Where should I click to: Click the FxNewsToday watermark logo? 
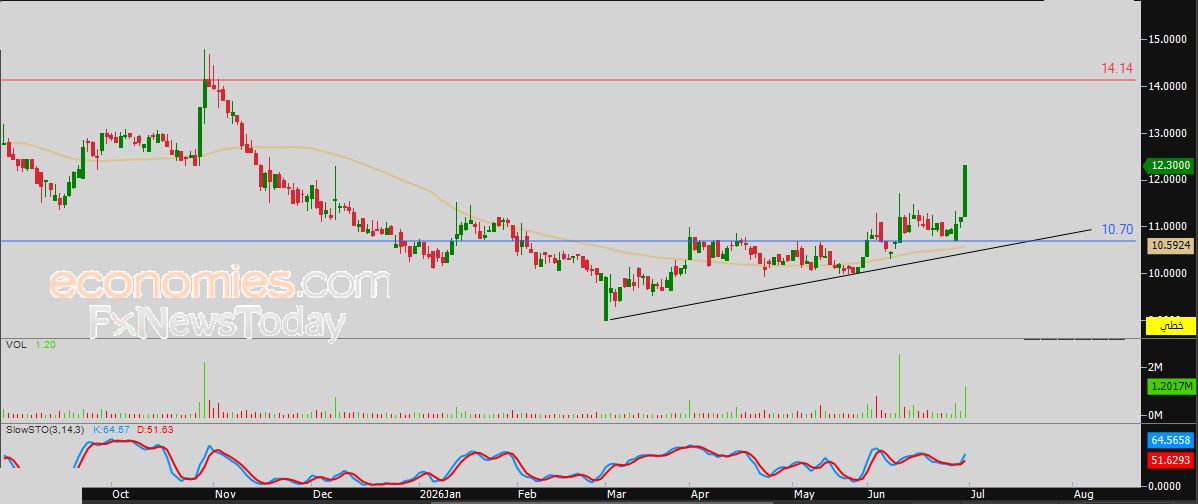[216, 323]
